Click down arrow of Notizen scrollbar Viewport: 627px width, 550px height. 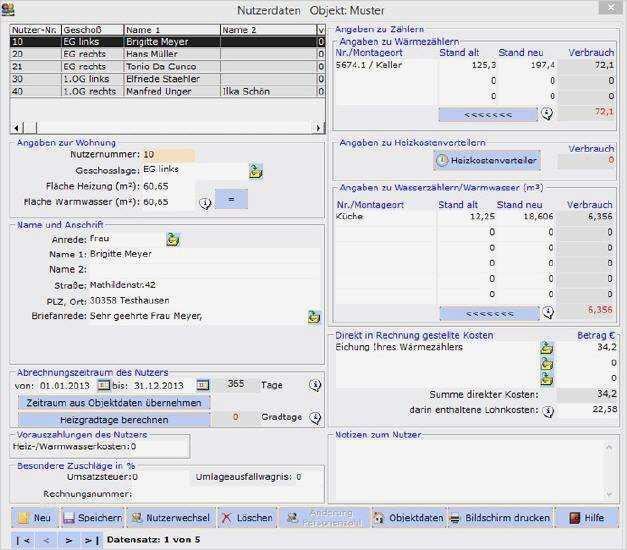(x=609, y=494)
